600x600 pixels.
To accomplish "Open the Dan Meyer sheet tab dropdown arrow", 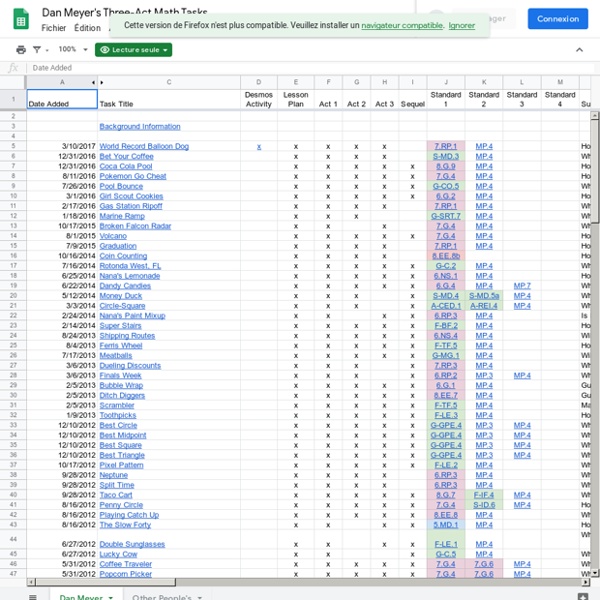I will point(111,597).
